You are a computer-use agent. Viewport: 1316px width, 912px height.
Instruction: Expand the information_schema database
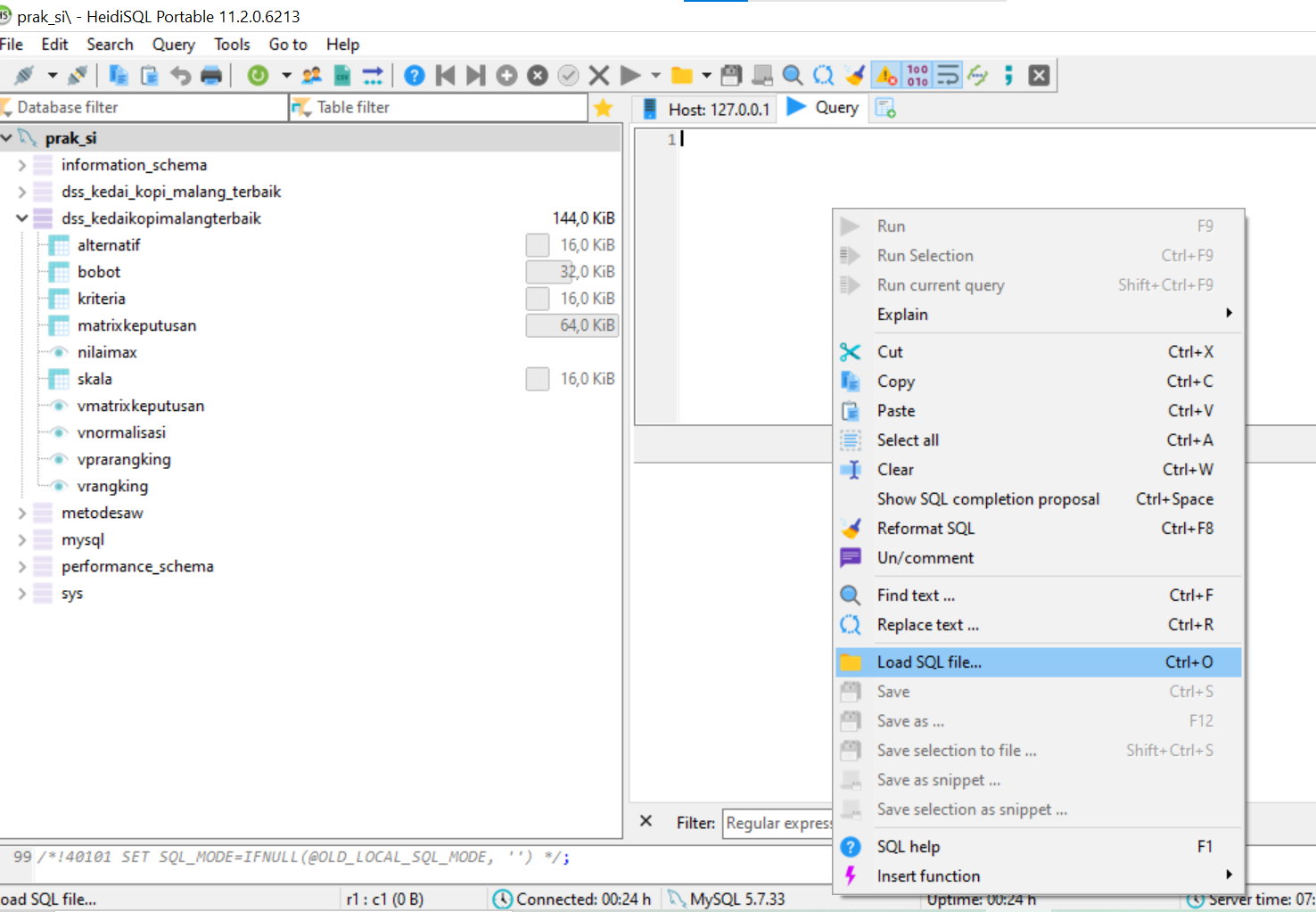[x=22, y=165]
